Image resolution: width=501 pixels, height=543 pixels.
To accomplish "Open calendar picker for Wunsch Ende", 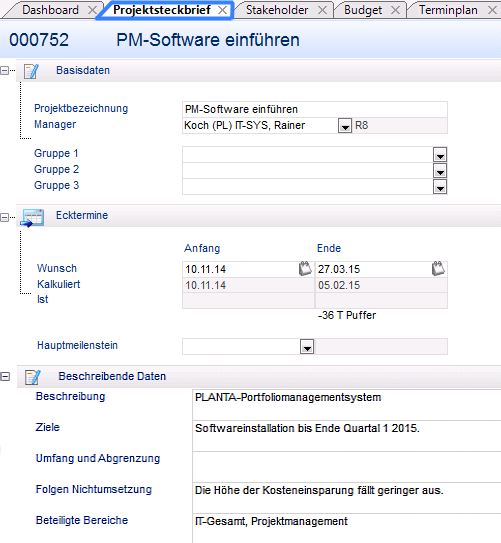I will click(x=438, y=269).
